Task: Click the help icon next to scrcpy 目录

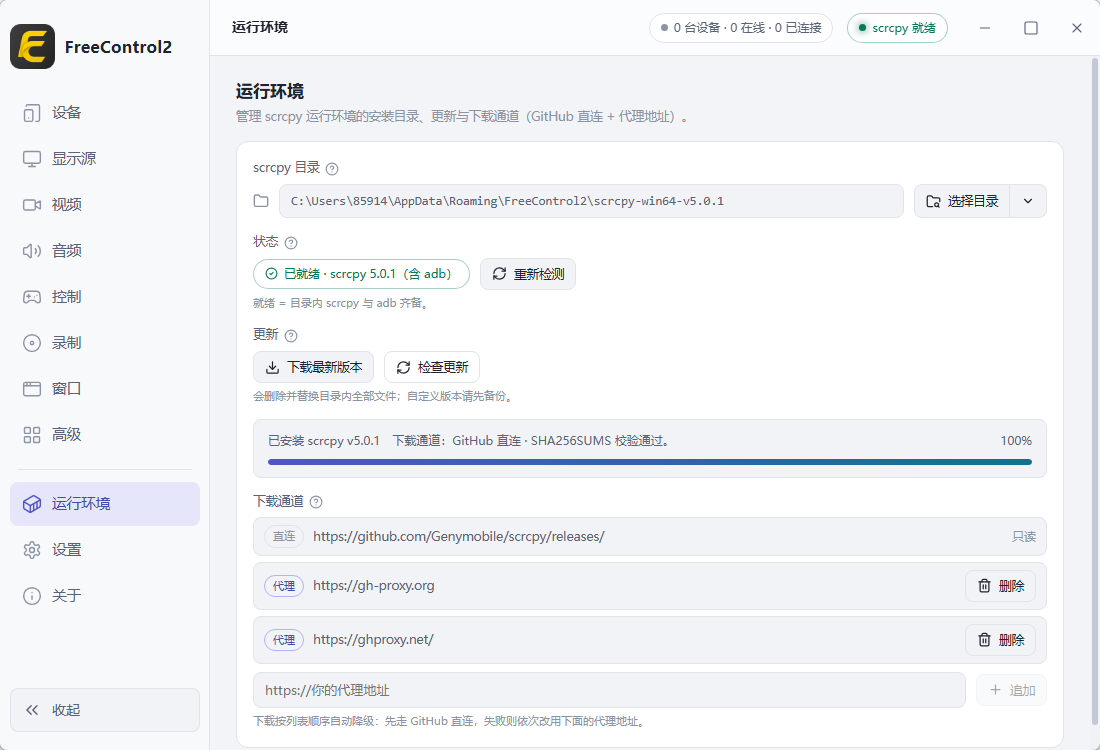Action: (333, 168)
